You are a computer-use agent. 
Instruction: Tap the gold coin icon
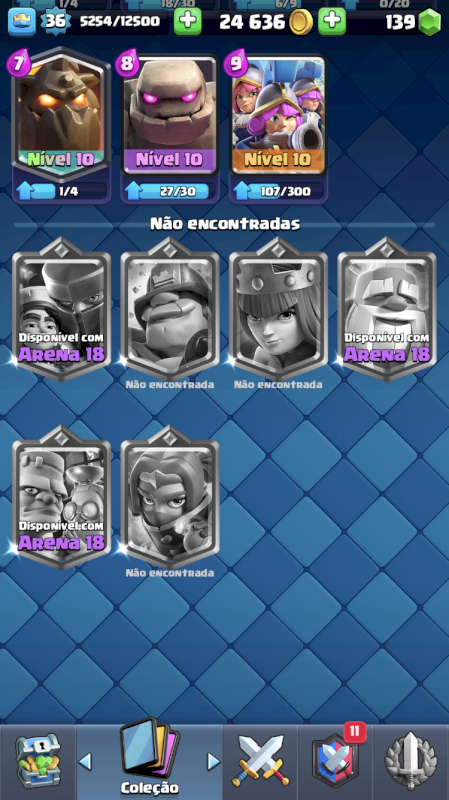click(301, 22)
